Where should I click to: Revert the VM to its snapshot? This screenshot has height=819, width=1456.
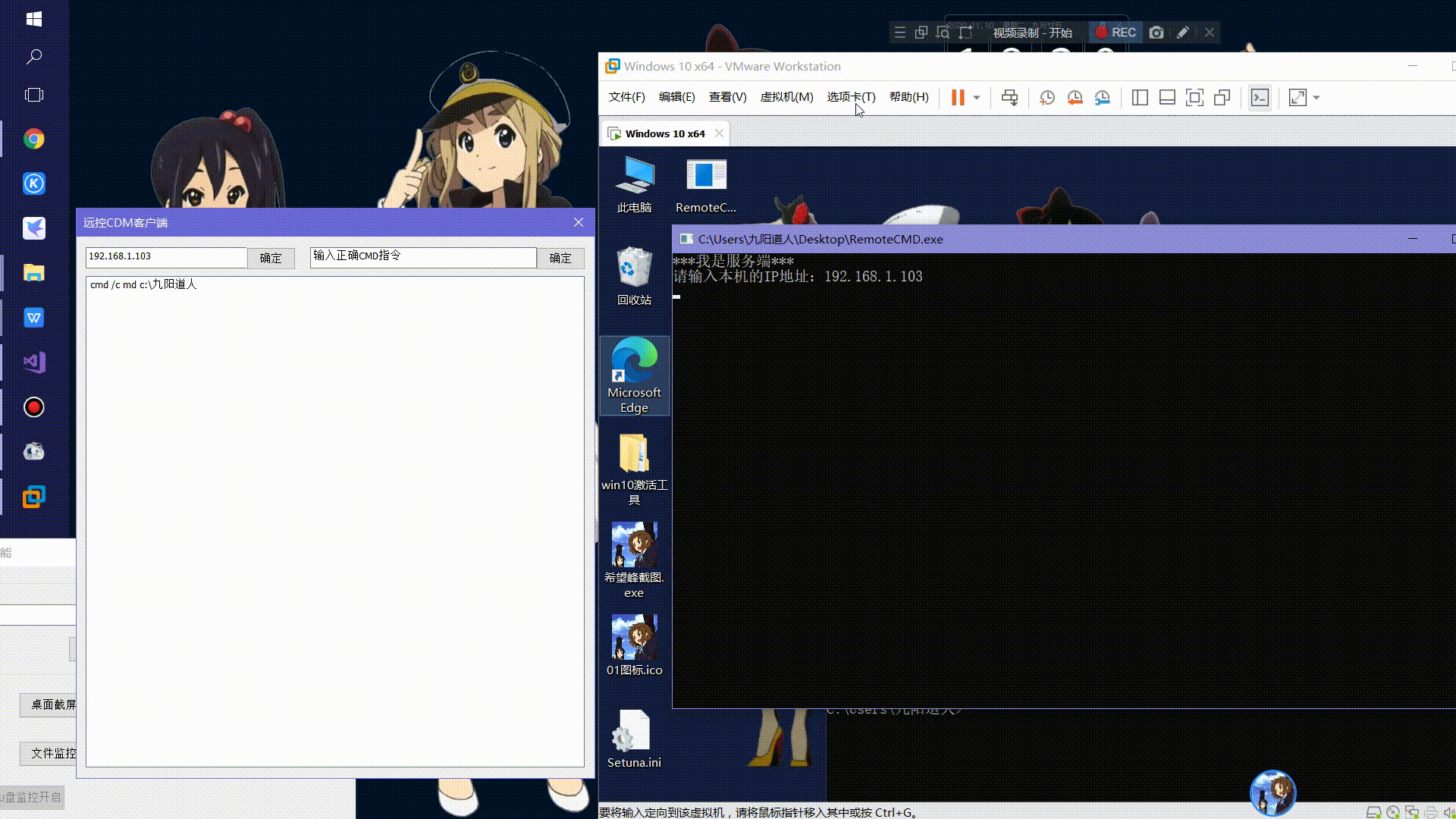pyautogui.click(x=1075, y=97)
